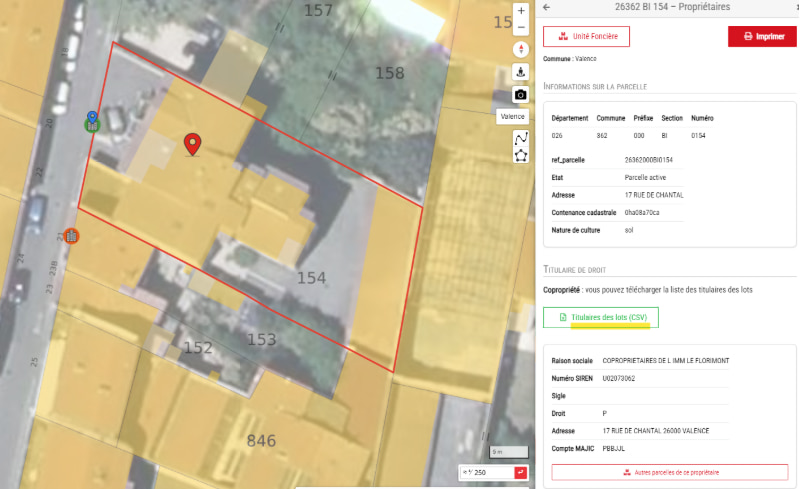Take a map snapshot with camera icon
The width and height of the screenshot is (801, 489).
pyautogui.click(x=521, y=95)
